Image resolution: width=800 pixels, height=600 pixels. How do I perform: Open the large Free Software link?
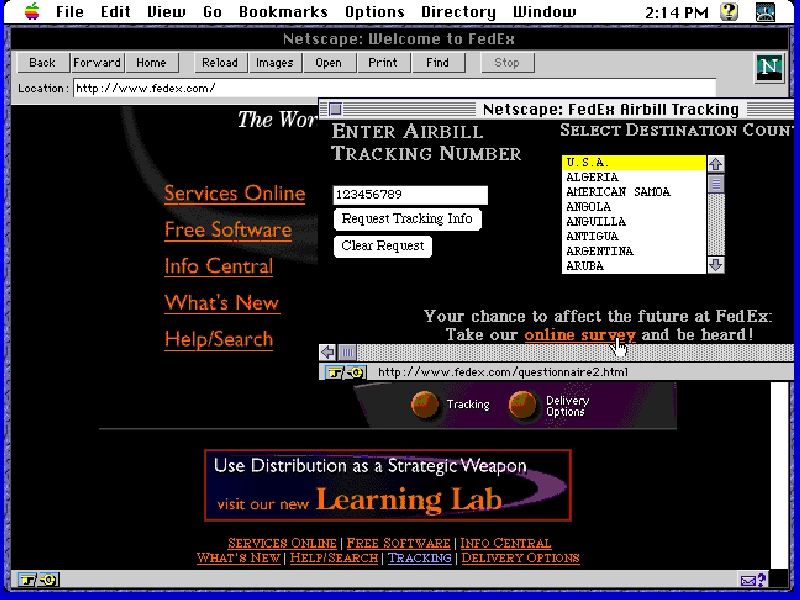(x=228, y=231)
